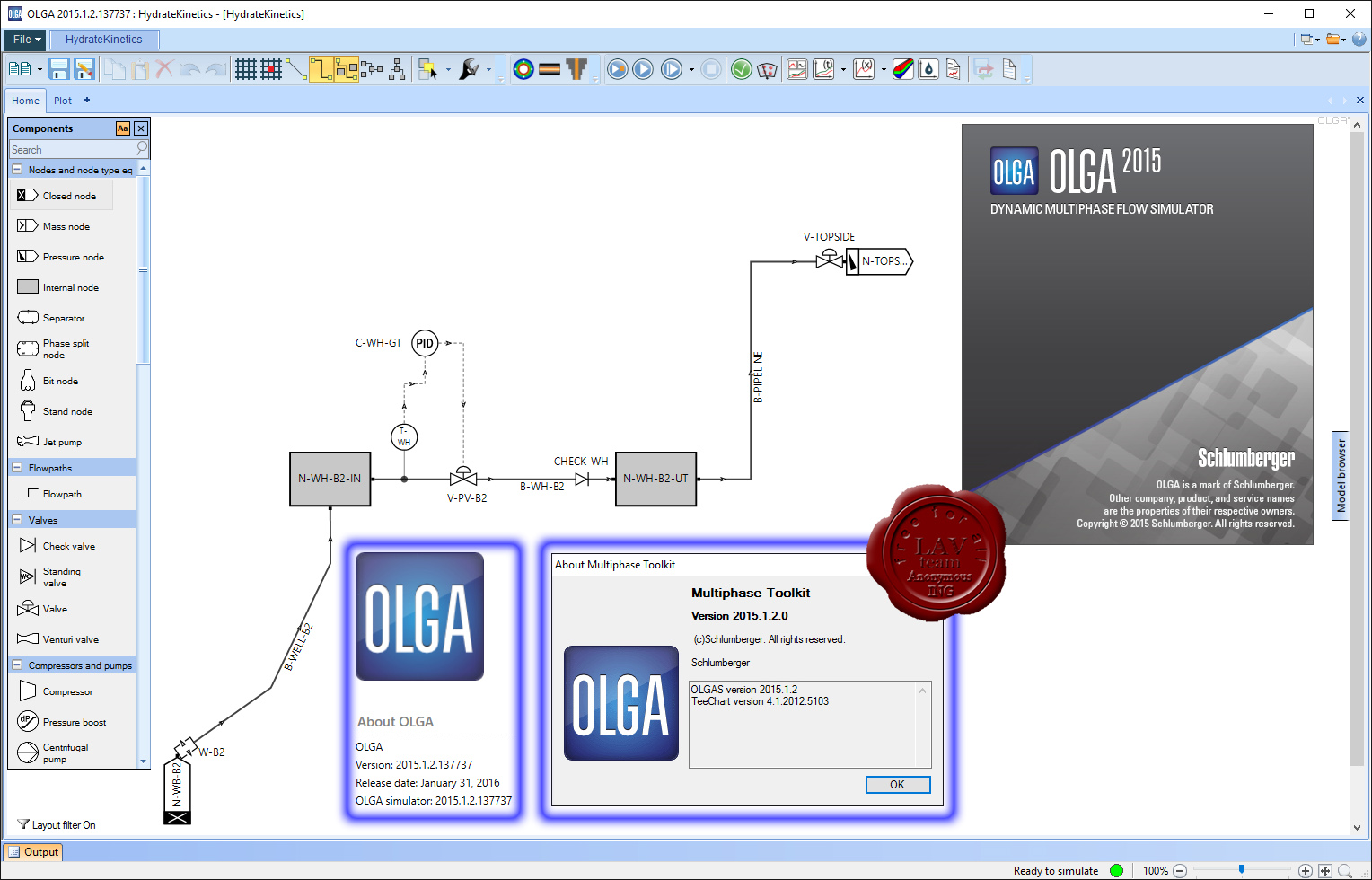Image resolution: width=1372 pixels, height=880 pixels.
Task: Click the colored rings pipe cross-section icon
Action: (x=523, y=69)
